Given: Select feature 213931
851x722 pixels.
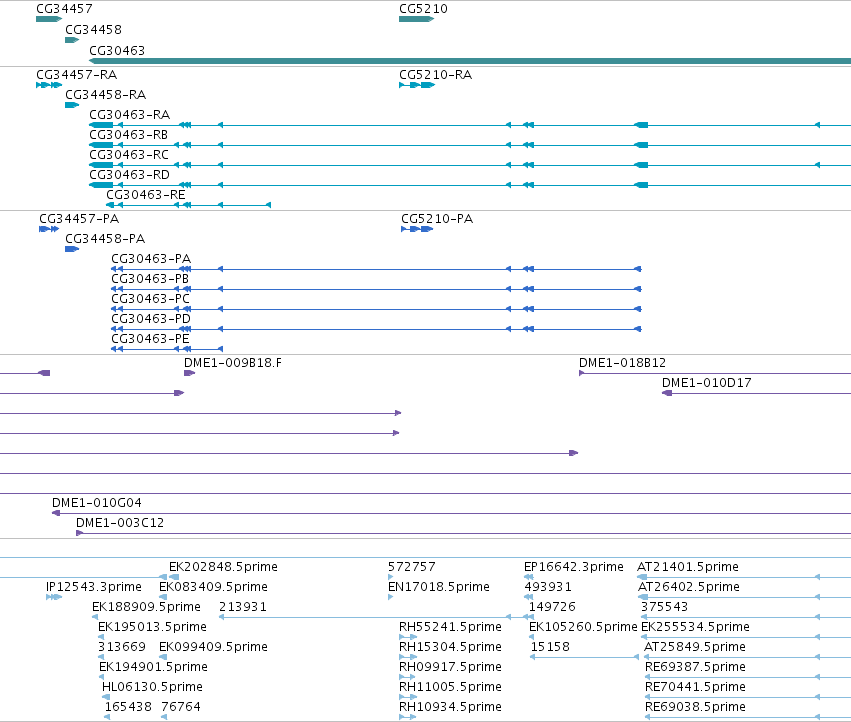Looking at the screenshot, I should point(376,617).
